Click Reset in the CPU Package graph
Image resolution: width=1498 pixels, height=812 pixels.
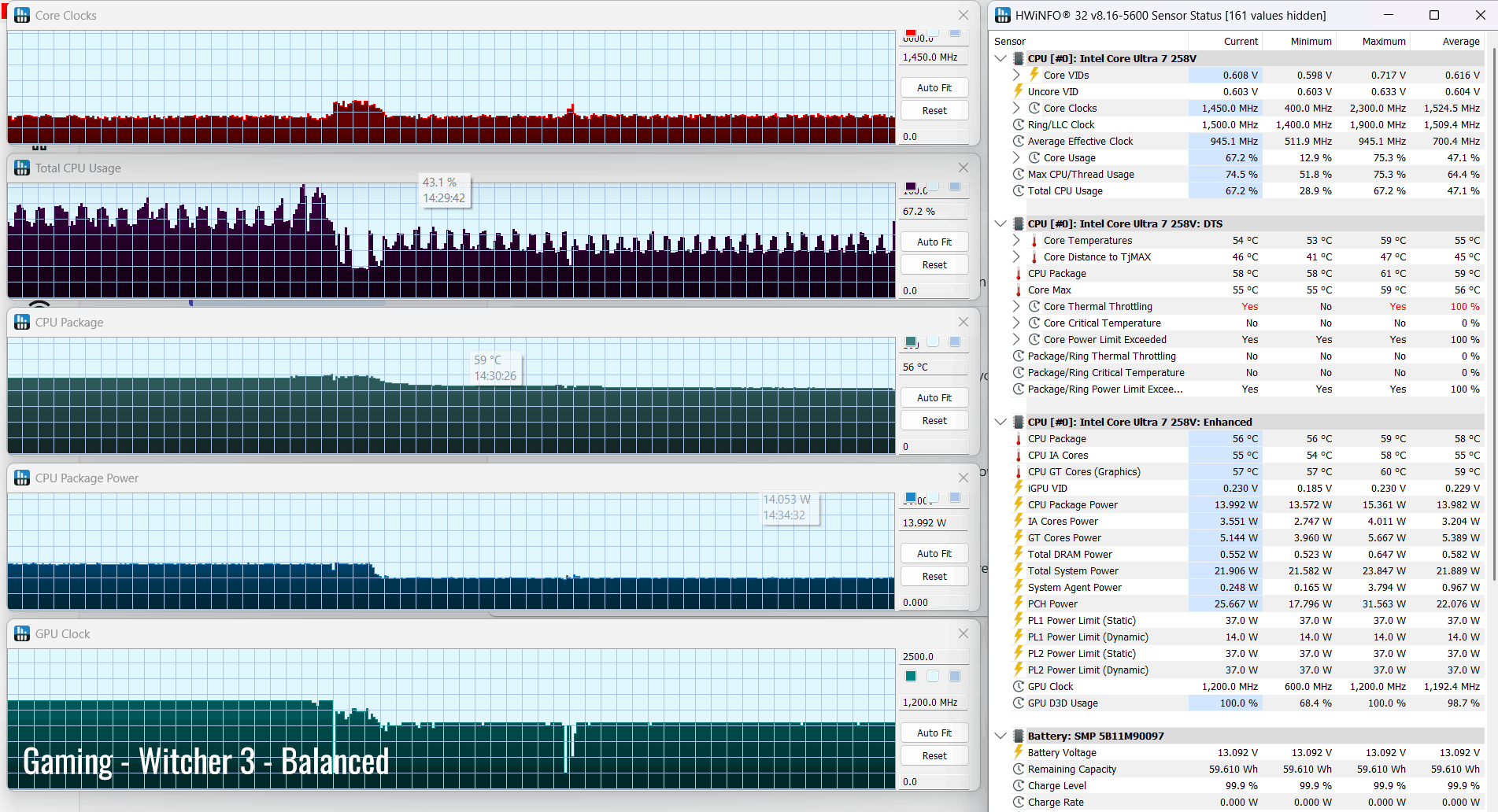click(934, 420)
